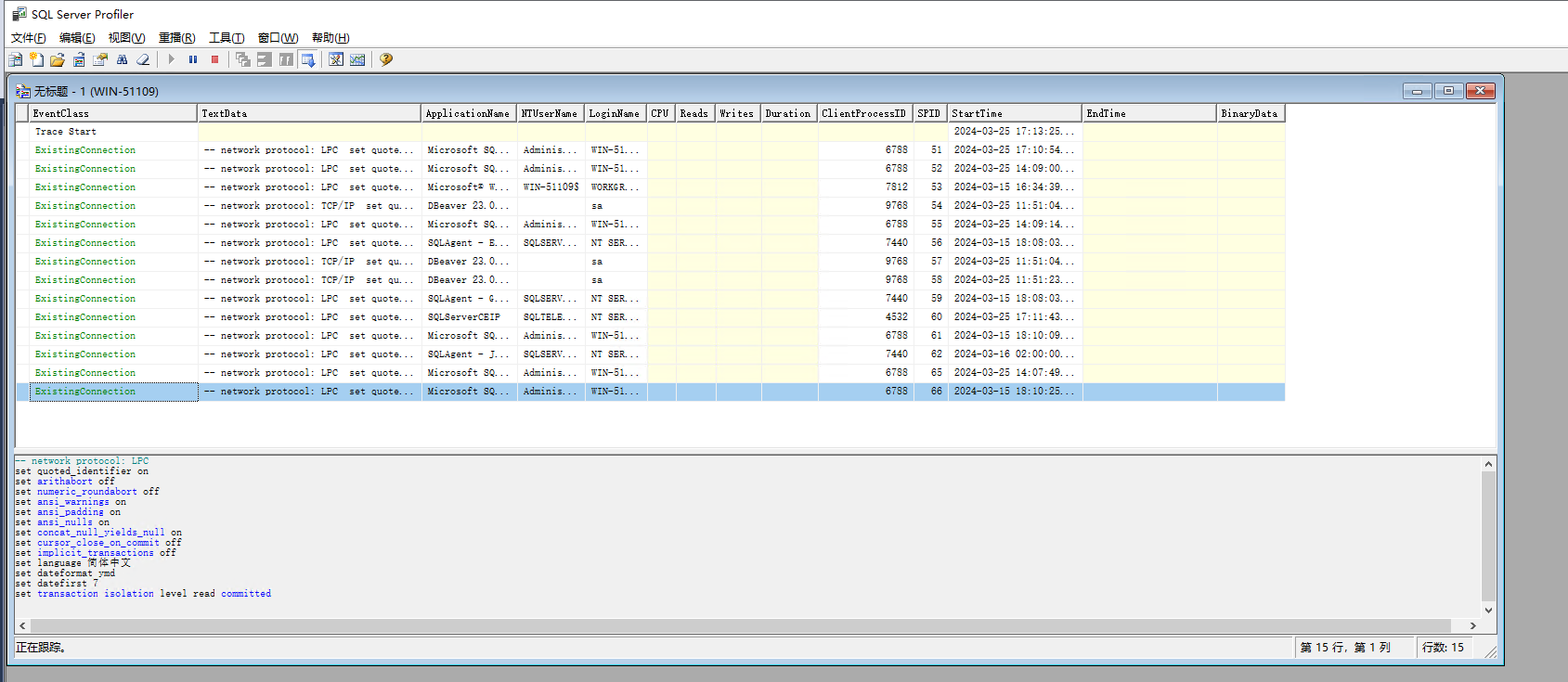Viewport: 1568px width, 682px height.
Task: Stop the trace with red square
Action: [x=214, y=59]
